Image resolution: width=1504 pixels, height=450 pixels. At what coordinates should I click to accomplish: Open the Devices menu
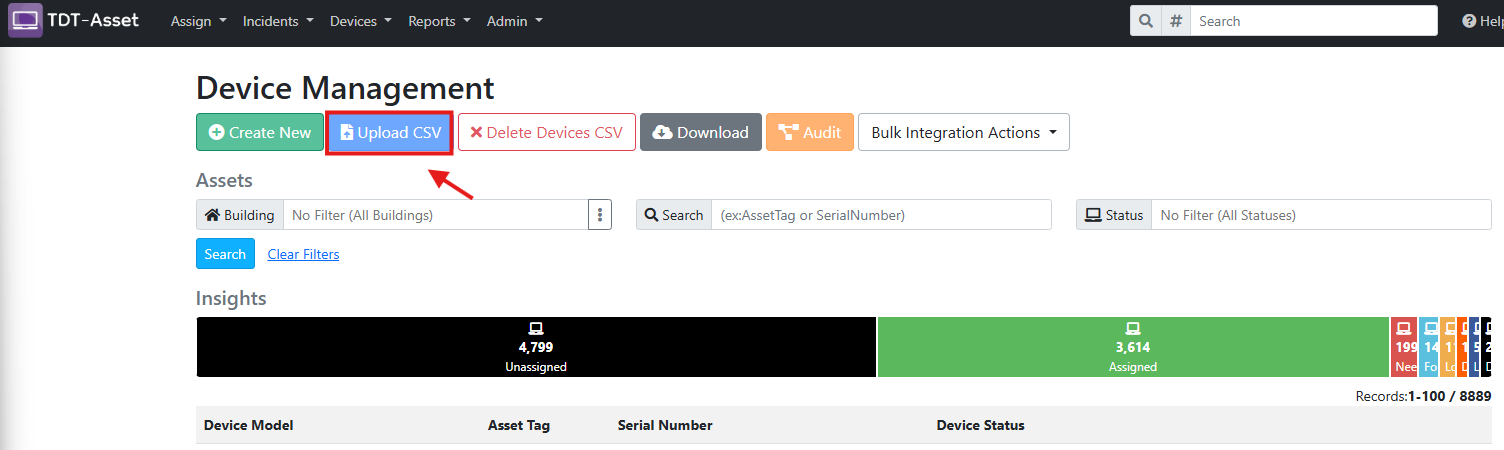click(x=361, y=21)
